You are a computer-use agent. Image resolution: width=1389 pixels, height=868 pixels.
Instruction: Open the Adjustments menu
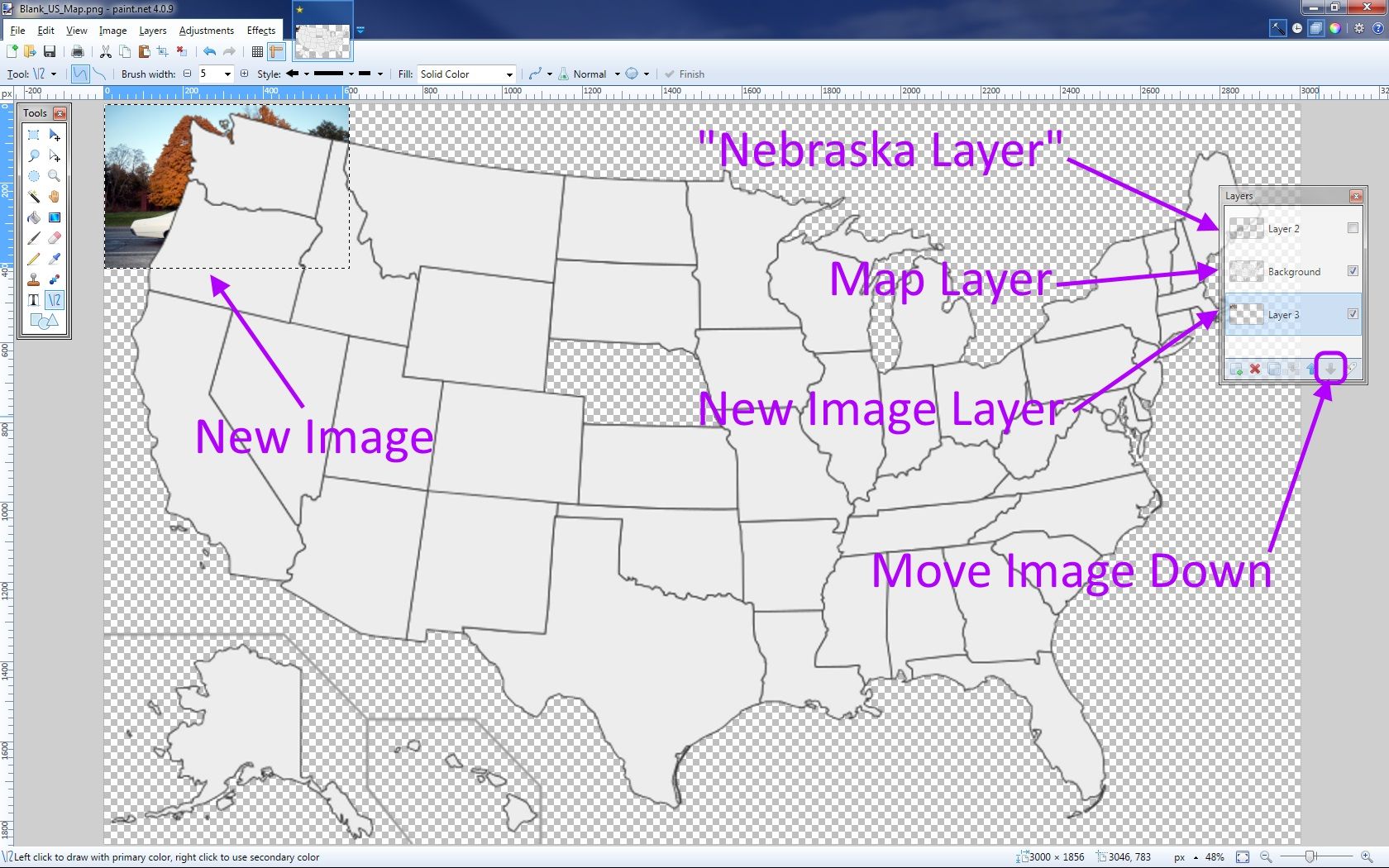tap(206, 30)
